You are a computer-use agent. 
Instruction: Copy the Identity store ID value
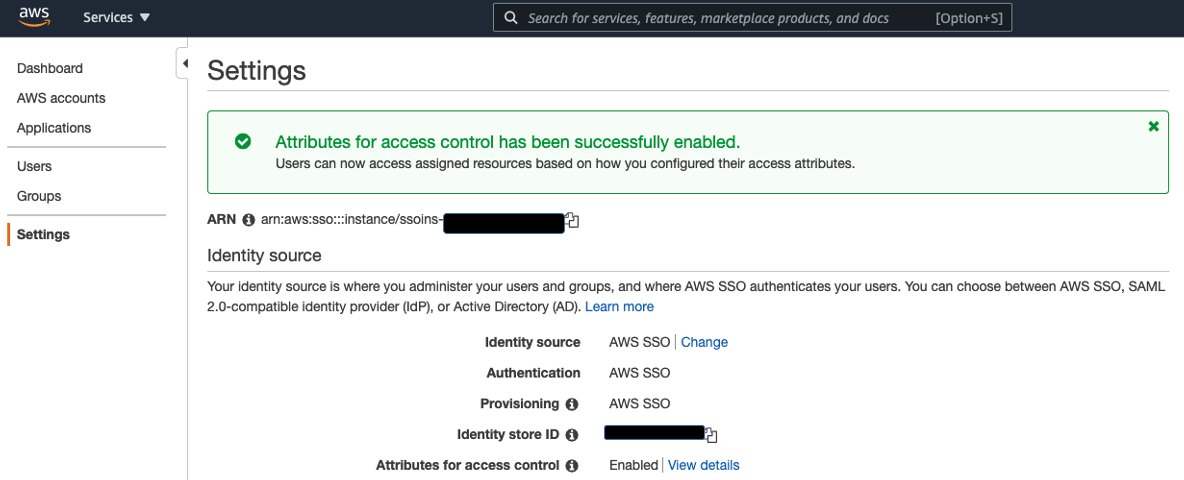point(711,434)
